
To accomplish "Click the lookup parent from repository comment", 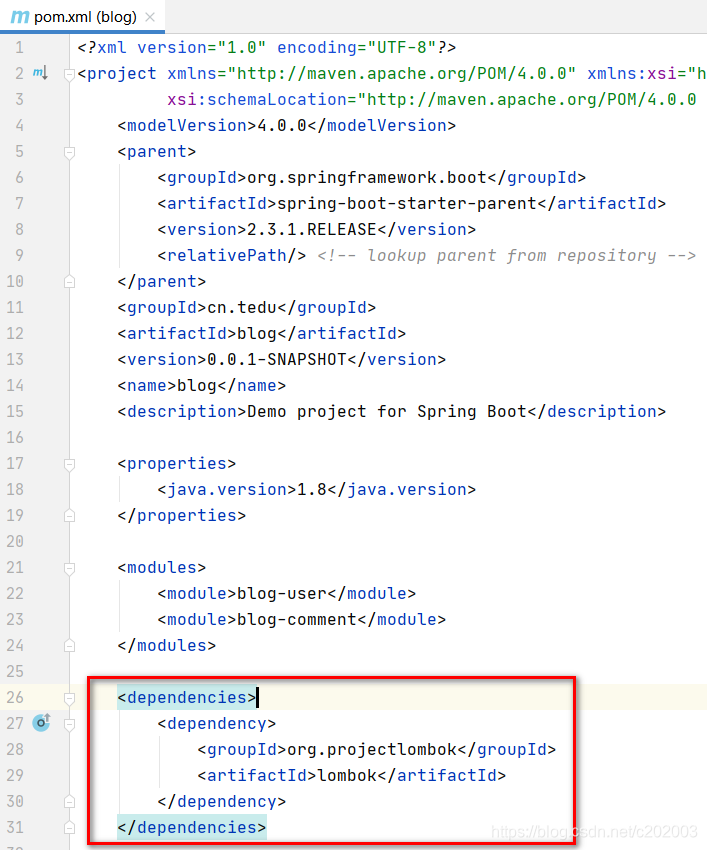I will [506, 256].
